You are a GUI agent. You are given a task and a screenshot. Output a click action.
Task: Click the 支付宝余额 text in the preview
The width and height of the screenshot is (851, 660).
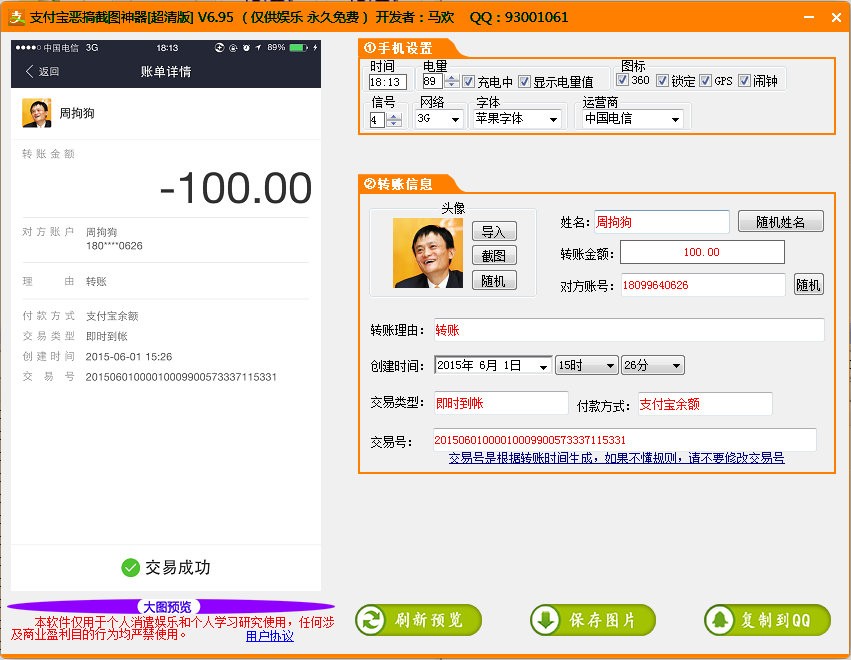(x=112, y=316)
